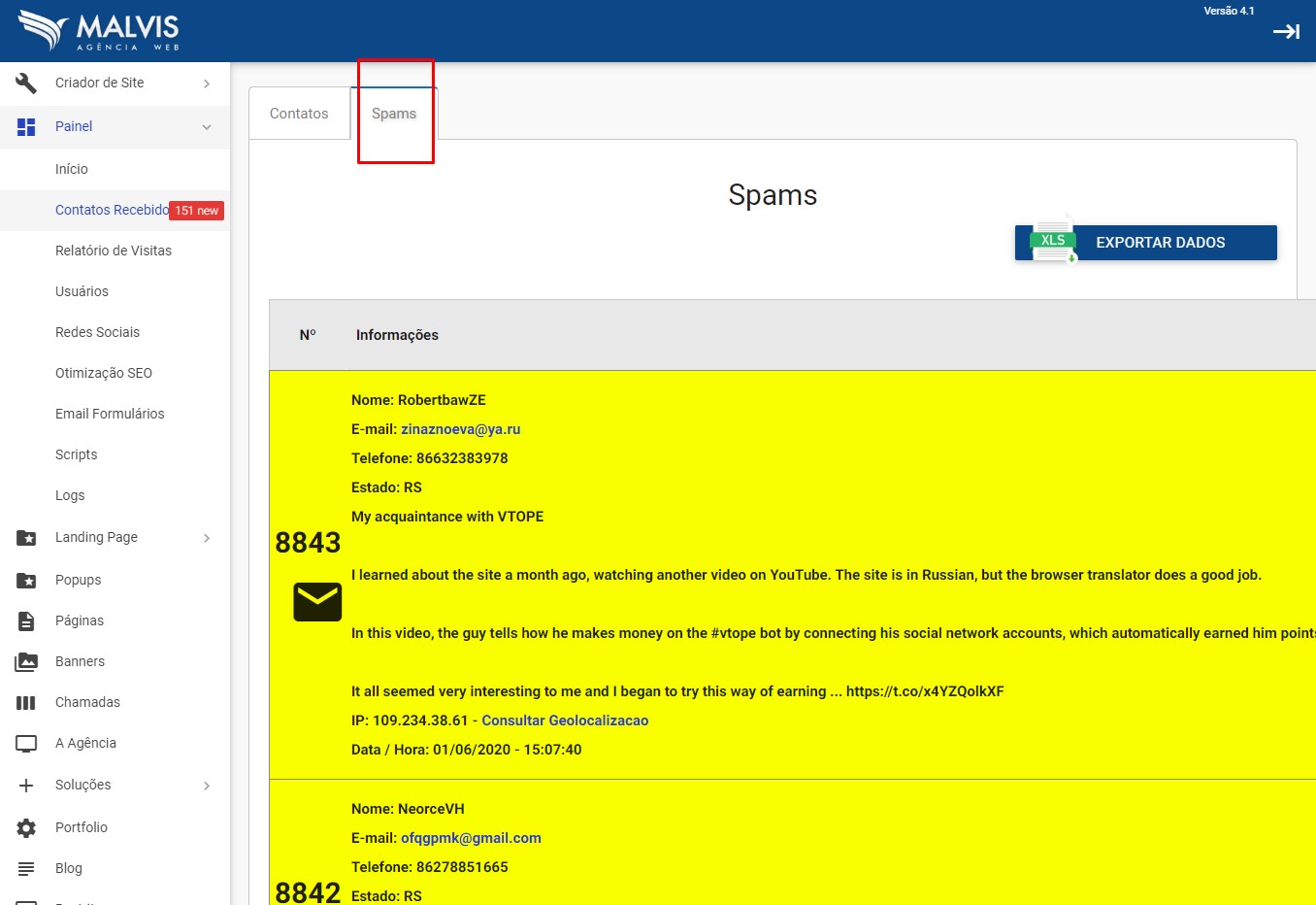Click the Banners image icon

click(x=26, y=662)
